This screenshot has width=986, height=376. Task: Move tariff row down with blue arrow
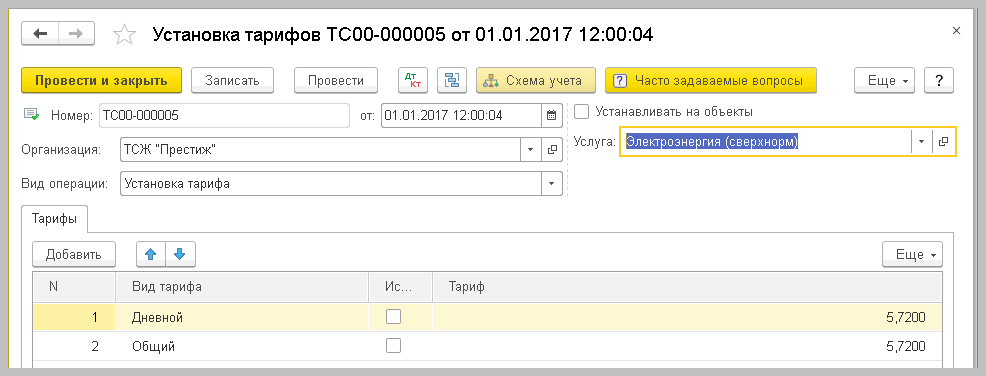tap(180, 254)
